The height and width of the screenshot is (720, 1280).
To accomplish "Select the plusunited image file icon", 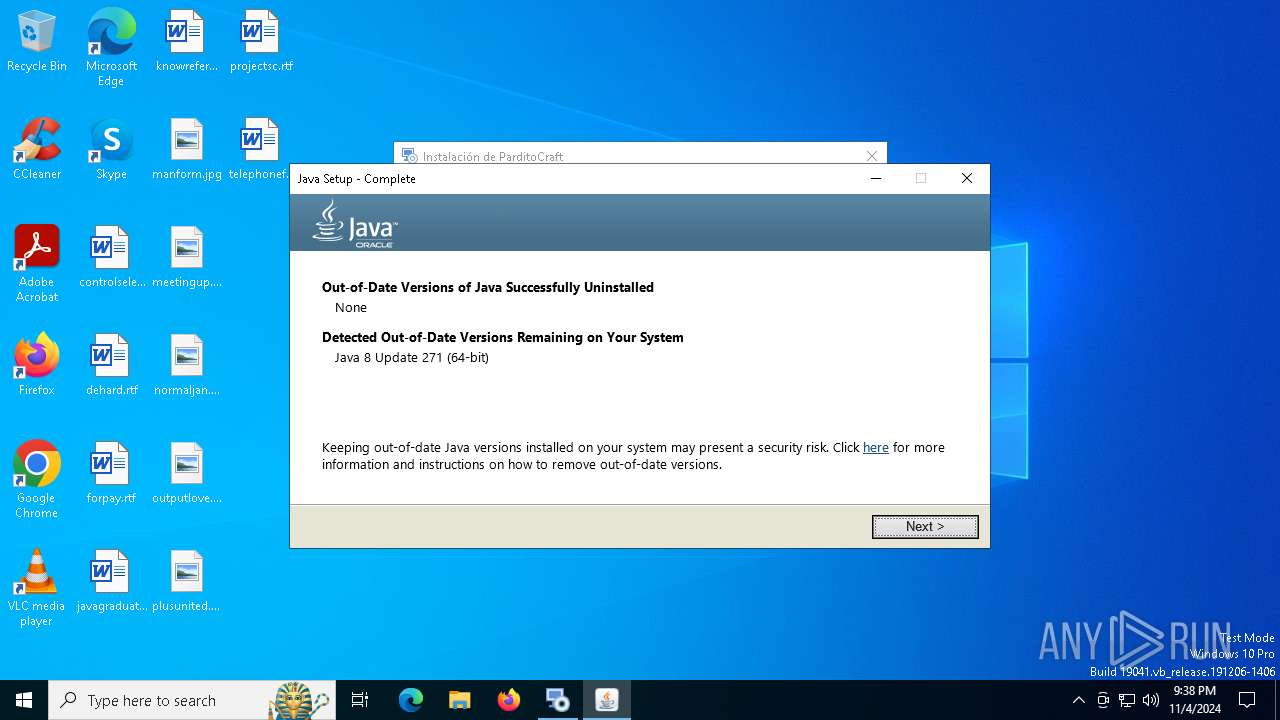I will pos(187,581).
